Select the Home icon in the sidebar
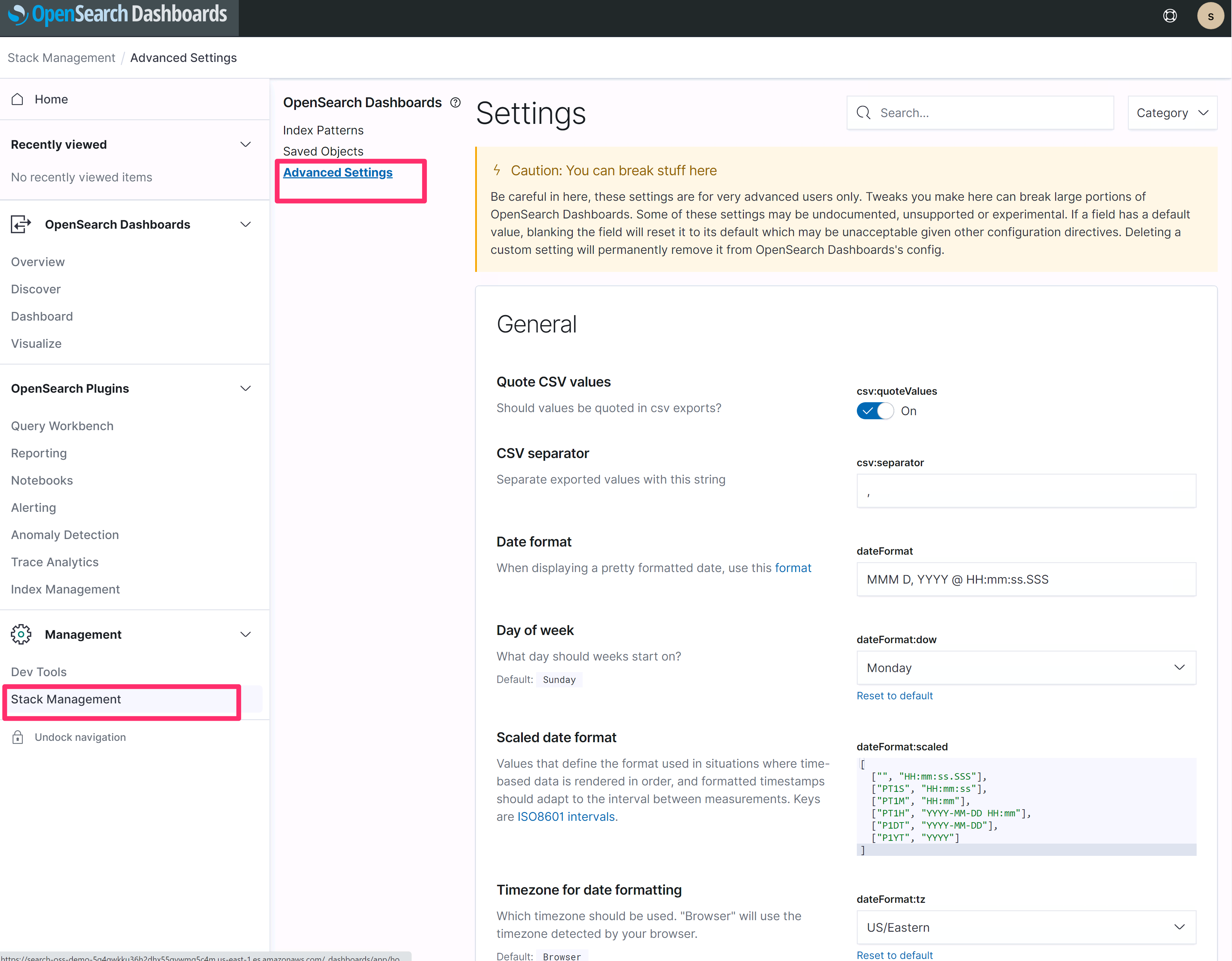 [17, 99]
